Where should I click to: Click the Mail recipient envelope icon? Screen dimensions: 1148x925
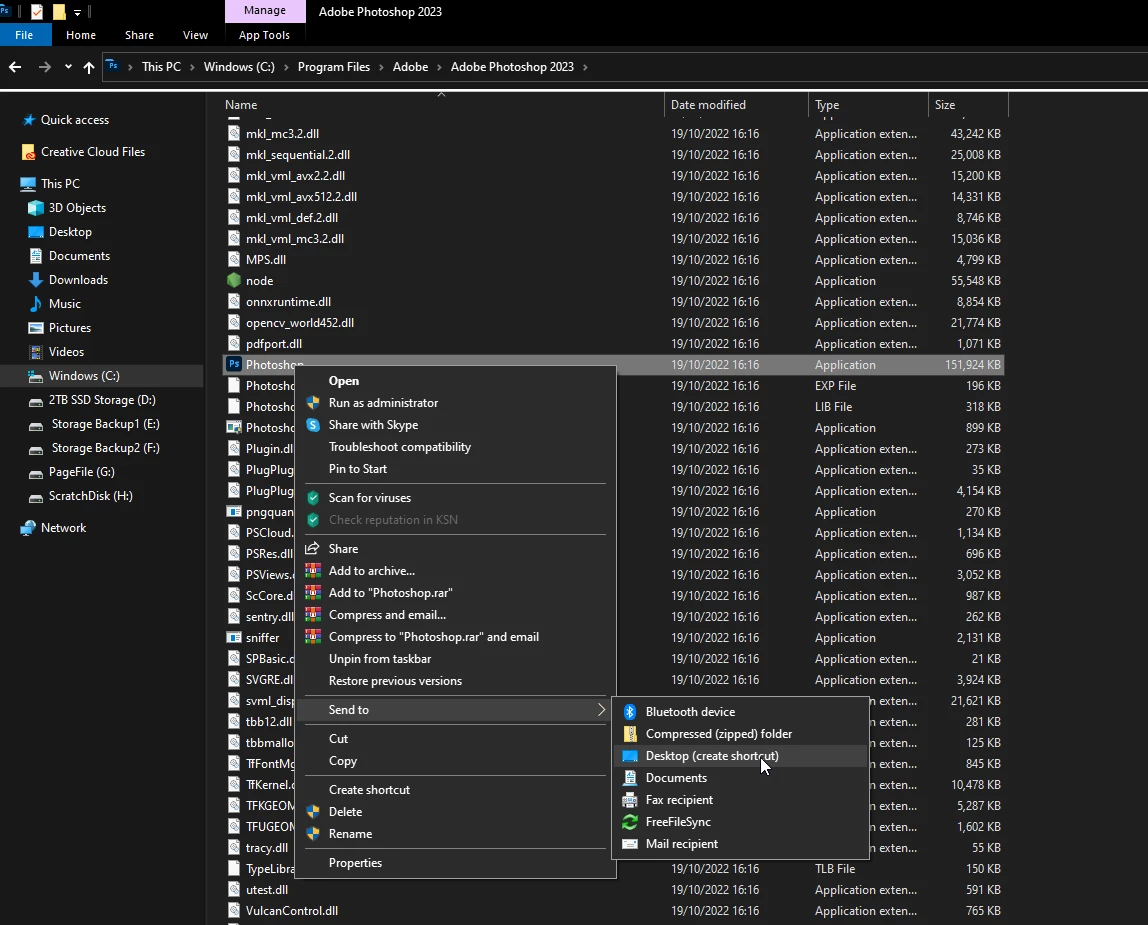pyautogui.click(x=630, y=844)
